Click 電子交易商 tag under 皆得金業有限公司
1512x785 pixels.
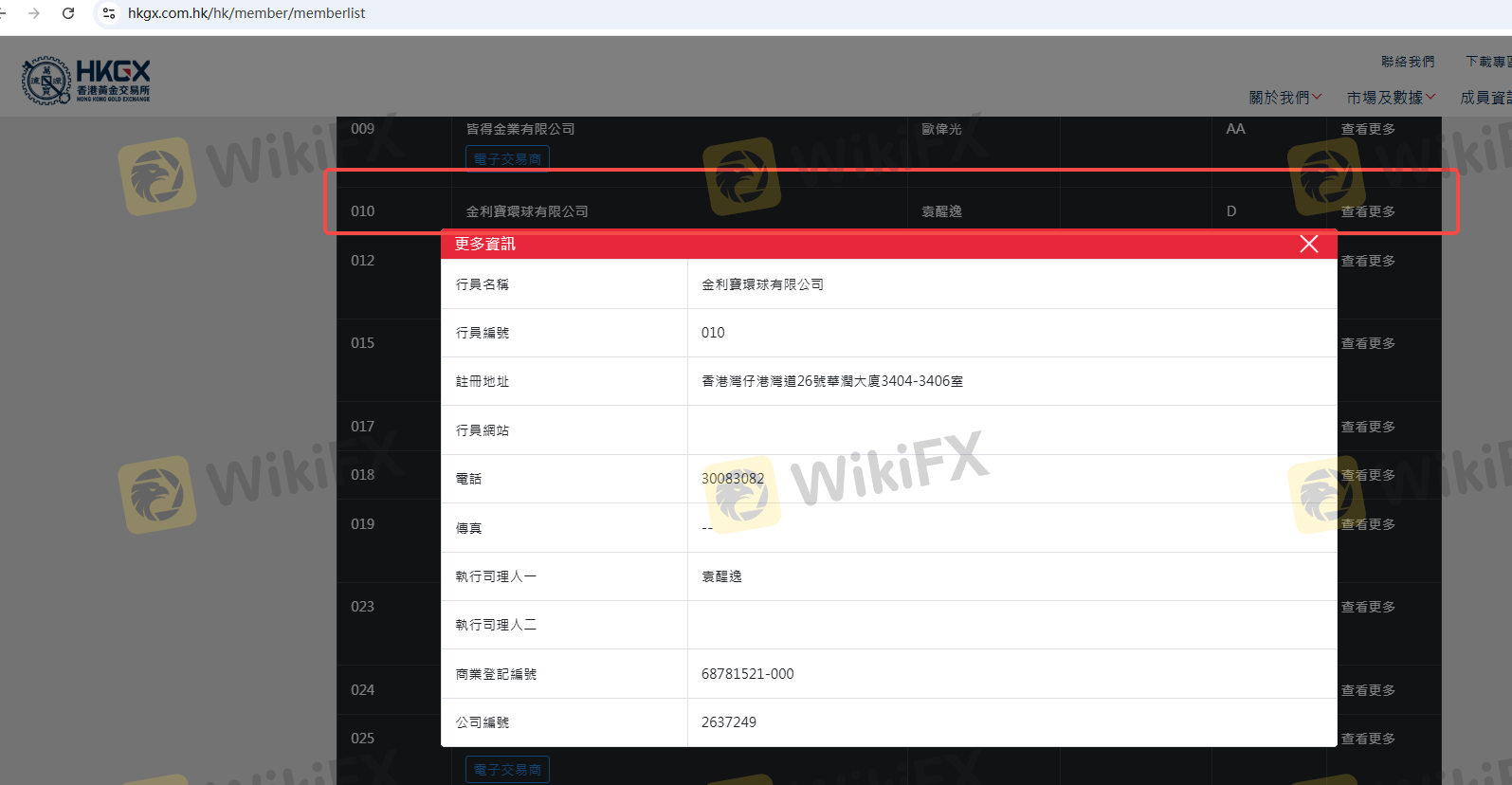pyautogui.click(x=507, y=159)
